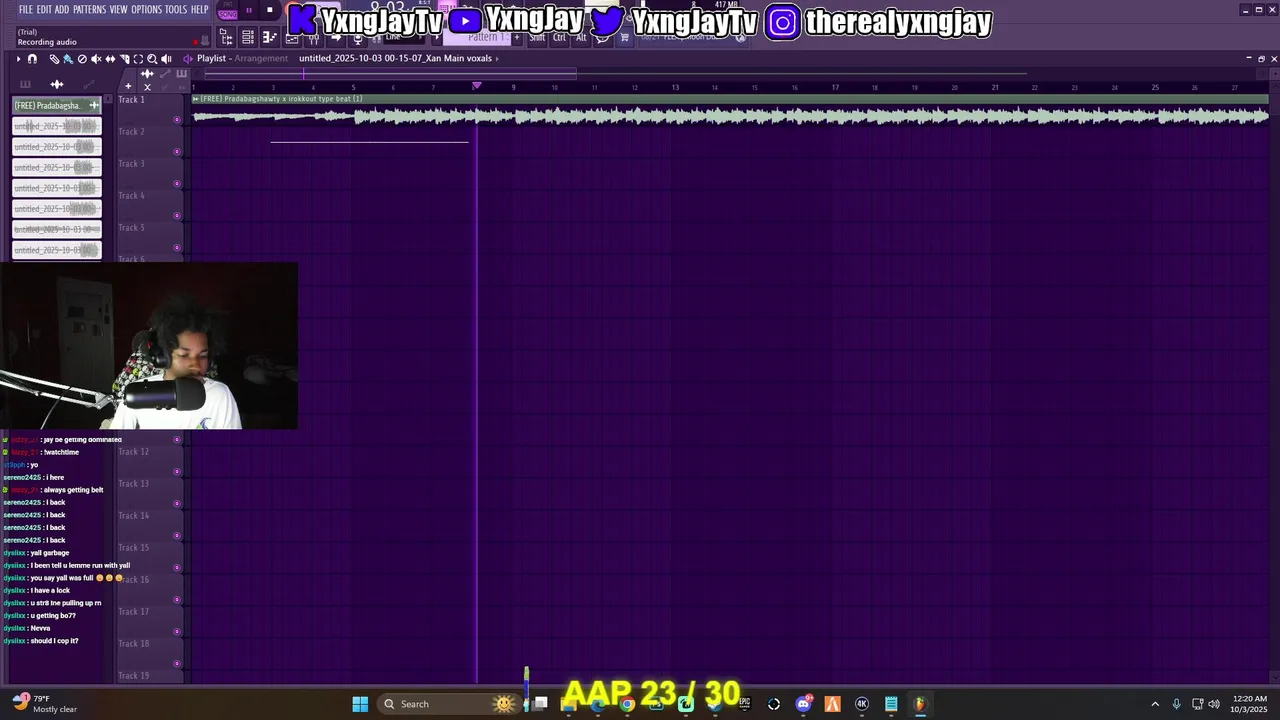Select the Slice tool

pos(124,59)
